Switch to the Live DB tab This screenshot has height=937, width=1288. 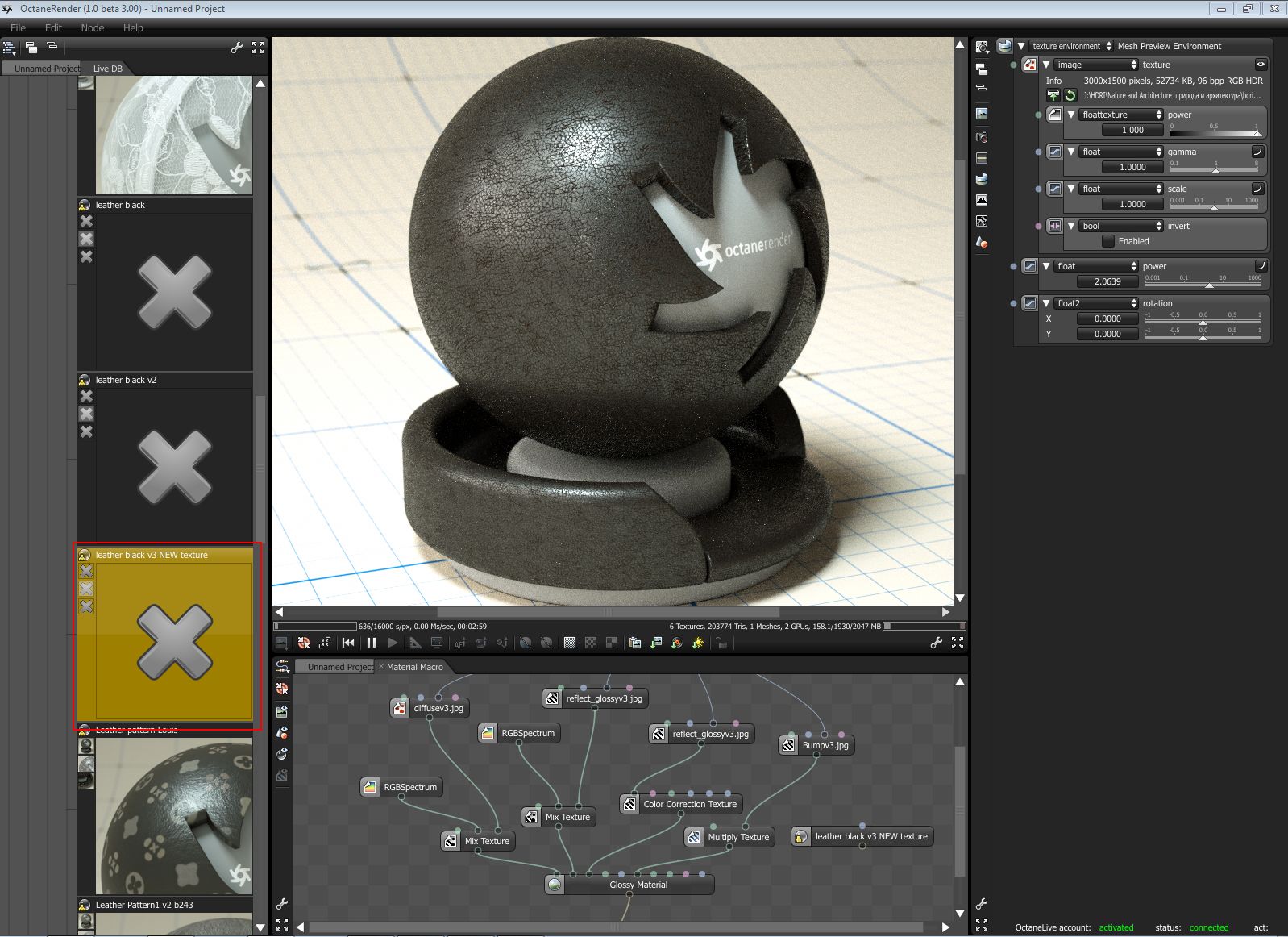click(x=108, y=69)
